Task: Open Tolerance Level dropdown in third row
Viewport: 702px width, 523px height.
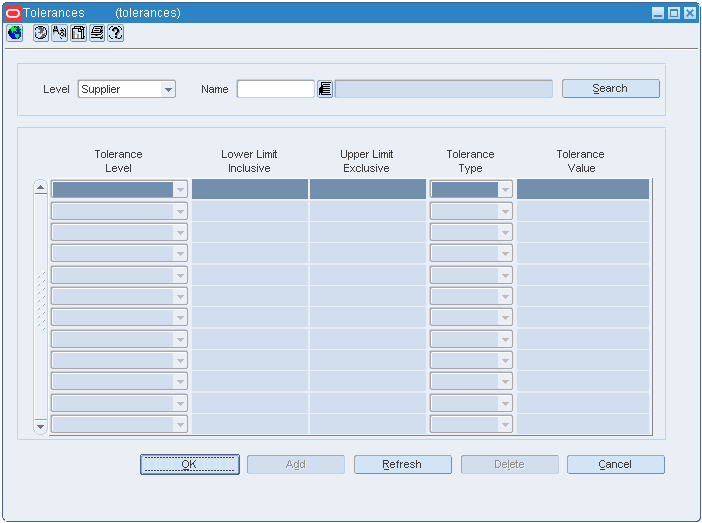Action: click(x=119, y=232)
